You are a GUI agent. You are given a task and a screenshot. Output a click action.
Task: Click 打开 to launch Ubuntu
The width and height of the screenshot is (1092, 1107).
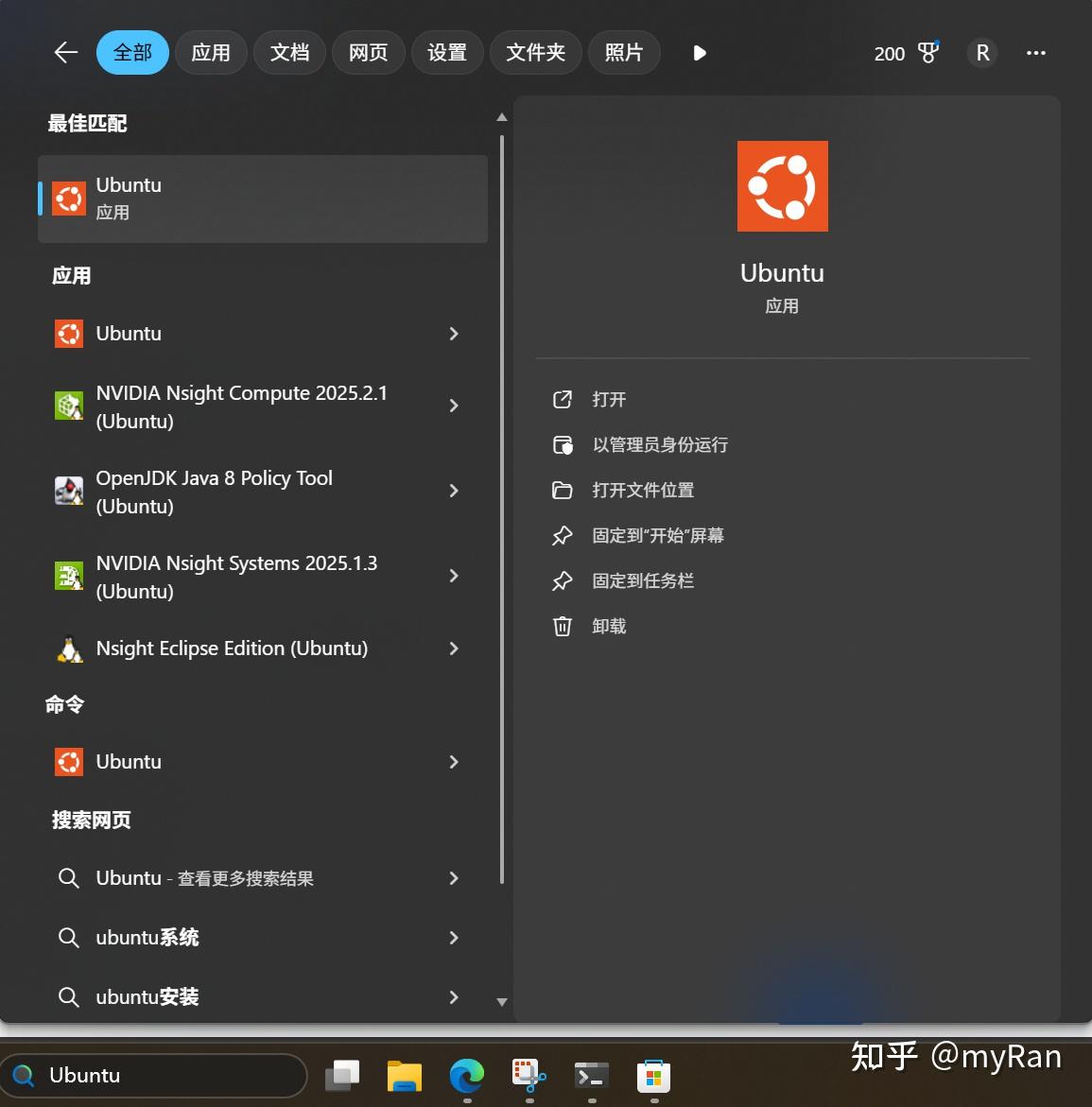[x=608, y=399]
